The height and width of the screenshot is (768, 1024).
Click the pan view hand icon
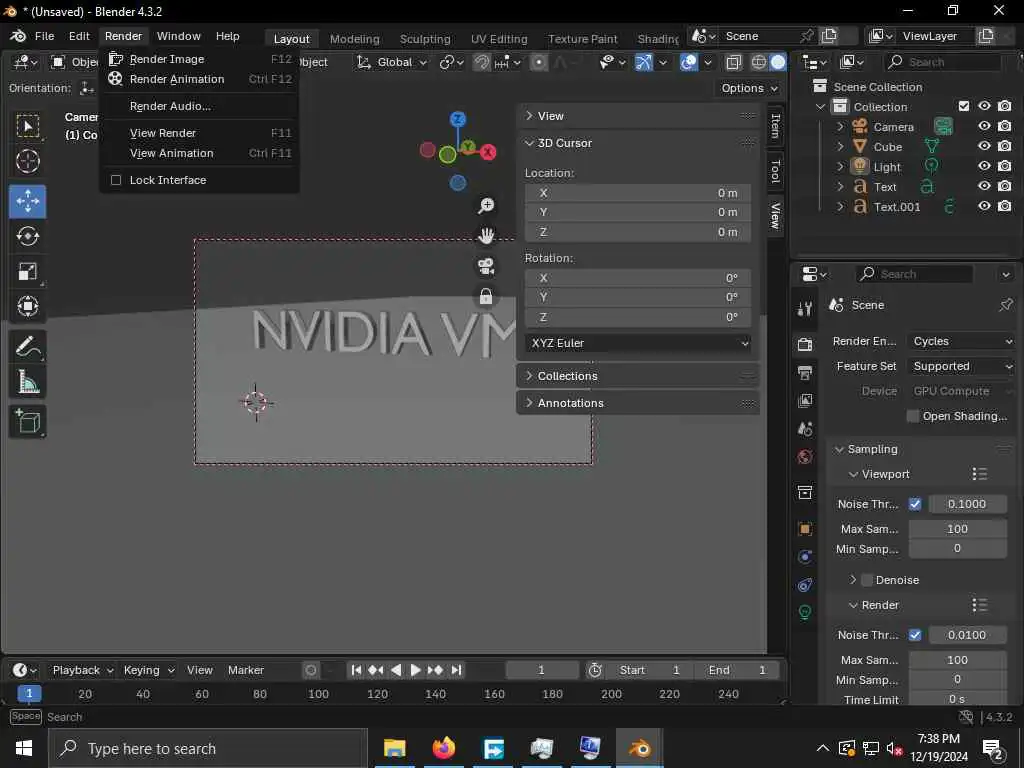click(x=486, y=236)
